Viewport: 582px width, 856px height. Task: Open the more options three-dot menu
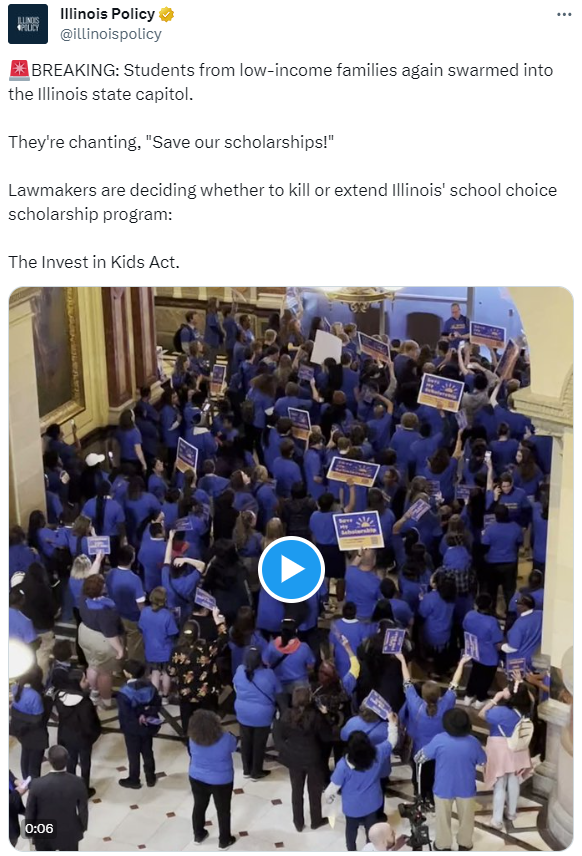click(x=564, y=15)
